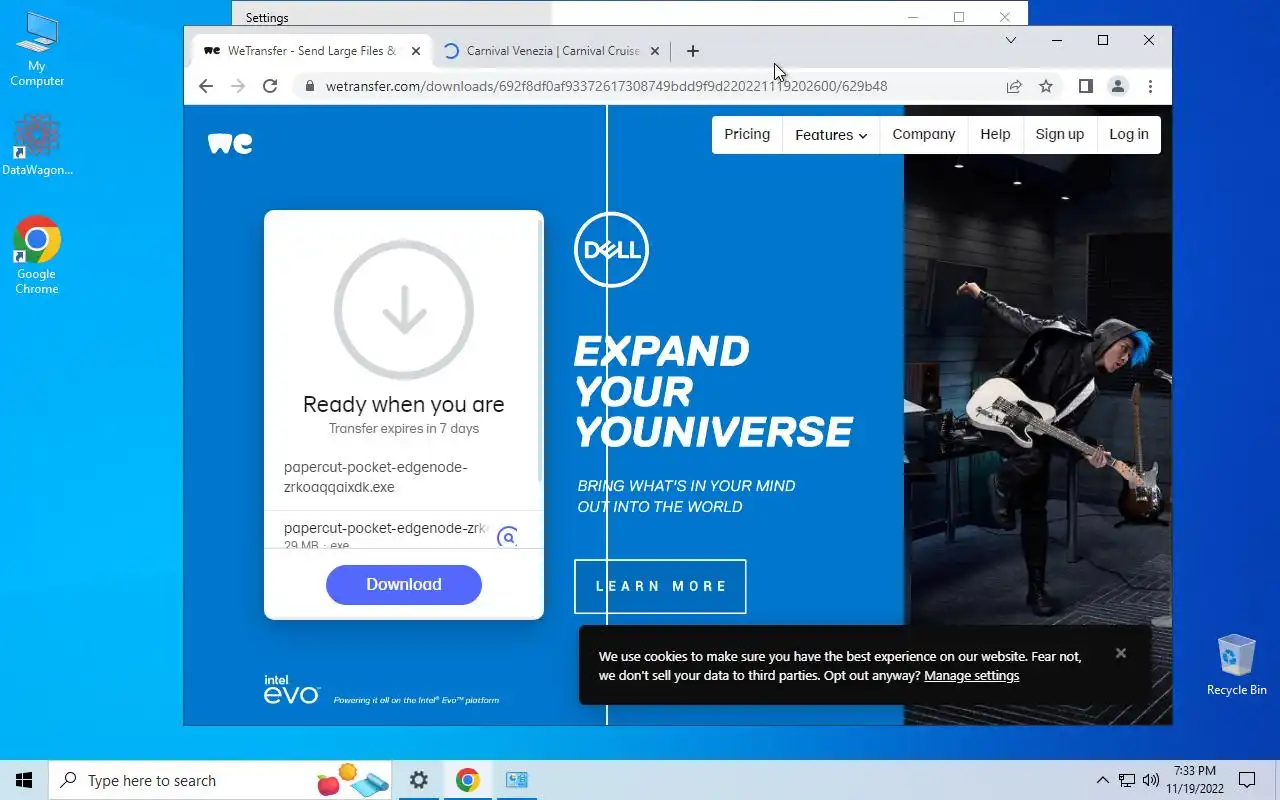Open the Windows Start menu
Screen dimensions: 1280x800
(x=24, y=780)
